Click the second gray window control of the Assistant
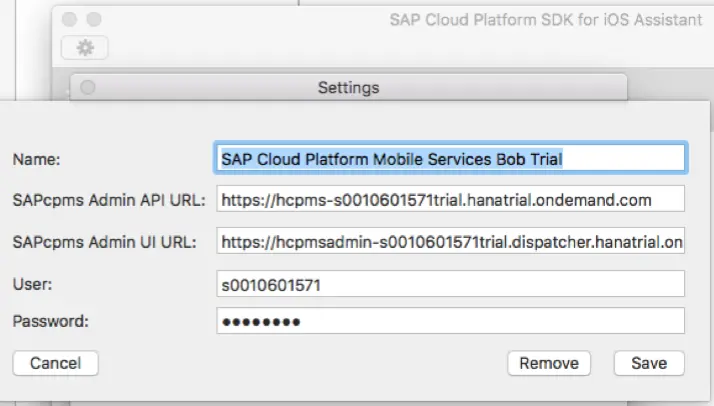714x406 pixels. (94, 20)
